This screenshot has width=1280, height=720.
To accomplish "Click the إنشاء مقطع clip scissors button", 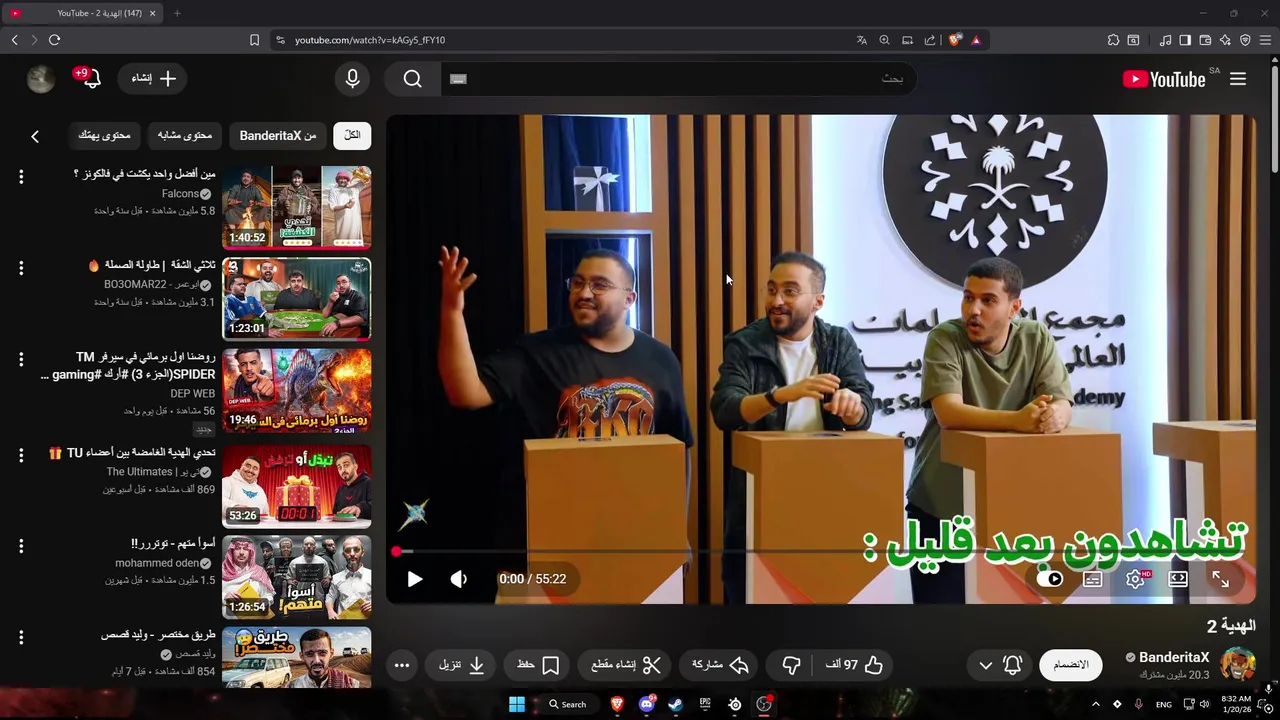I will pos(626,665).
